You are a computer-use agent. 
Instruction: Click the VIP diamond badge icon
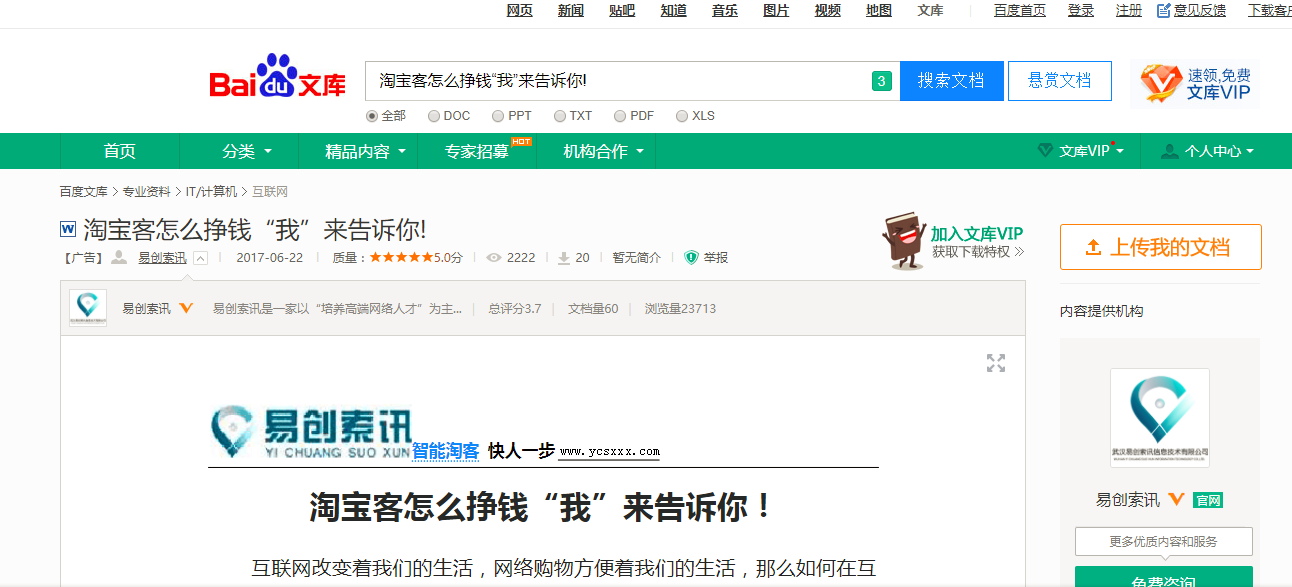point(1161,84)
